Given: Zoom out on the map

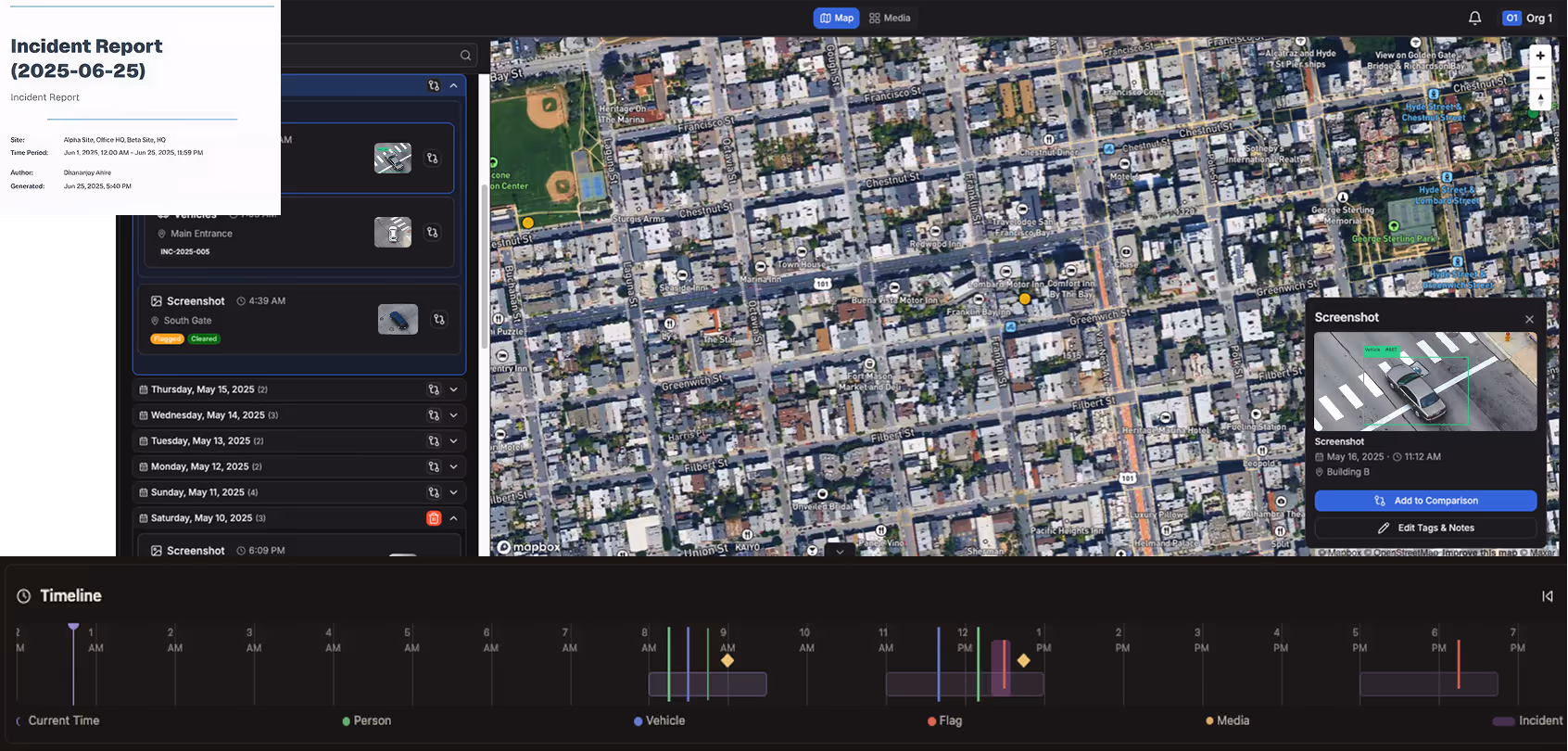Looking at the screenshot, I should [x=1540, y=78].
